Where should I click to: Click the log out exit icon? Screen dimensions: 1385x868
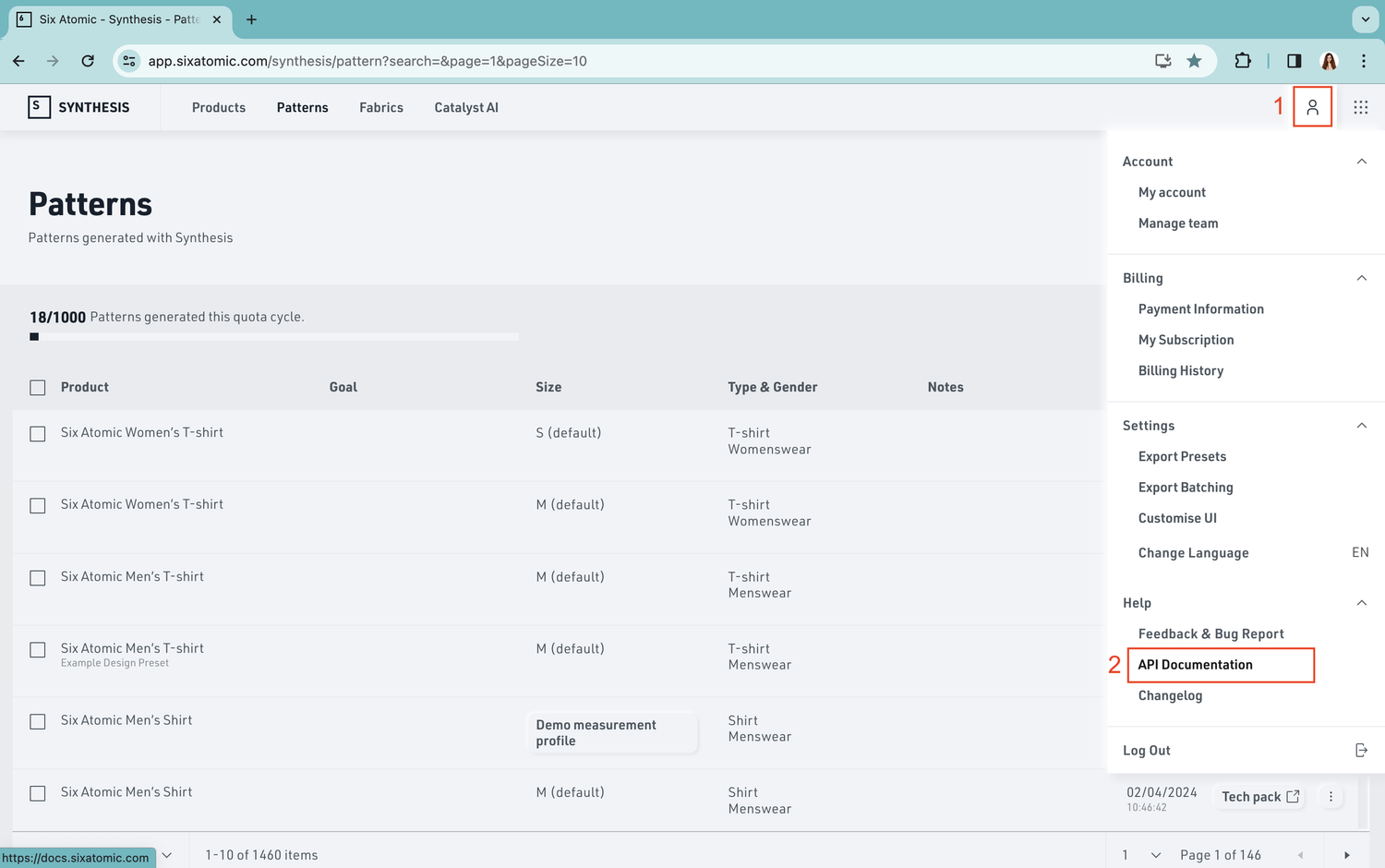click(x=1362, y=750)
